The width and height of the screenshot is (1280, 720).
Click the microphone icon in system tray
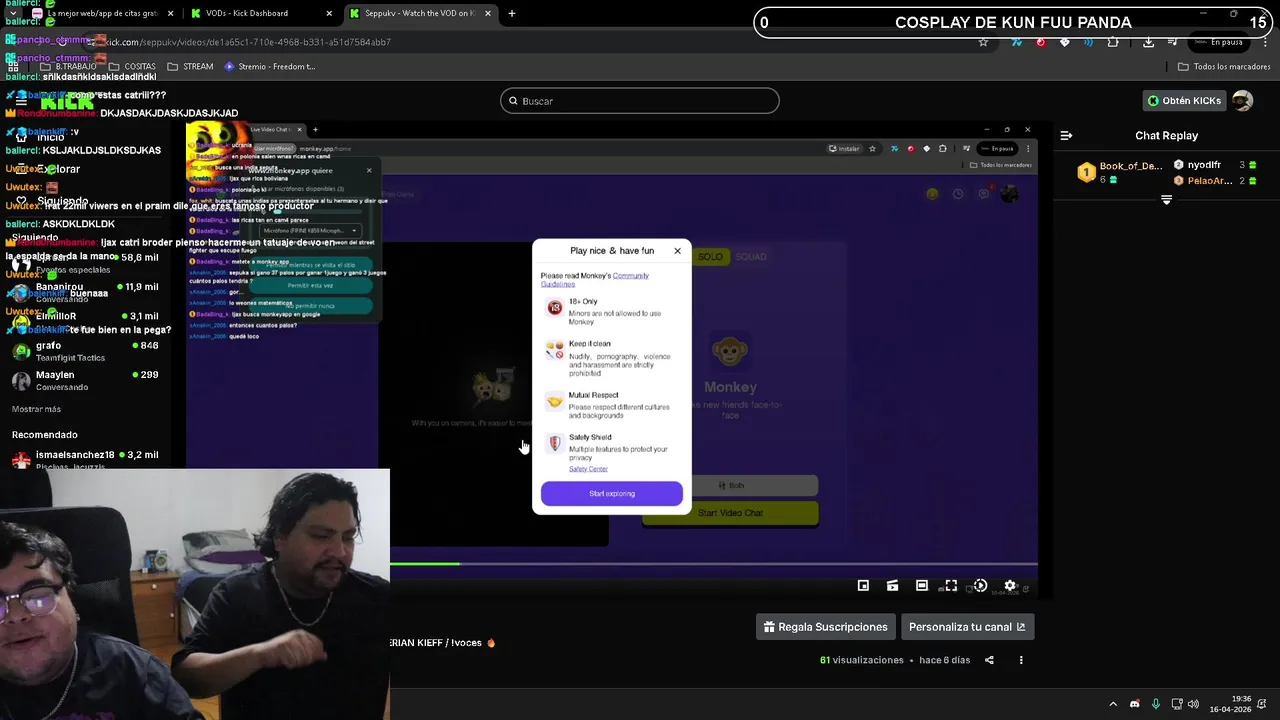coord(1156,704)
